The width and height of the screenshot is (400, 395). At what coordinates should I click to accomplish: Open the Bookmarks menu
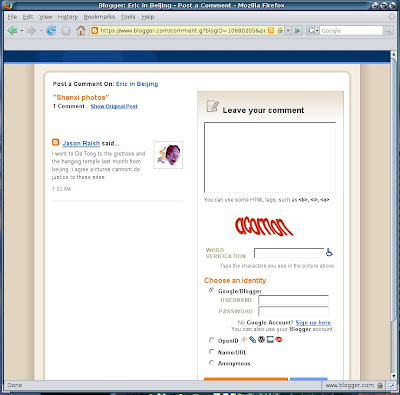pos(99,17)
